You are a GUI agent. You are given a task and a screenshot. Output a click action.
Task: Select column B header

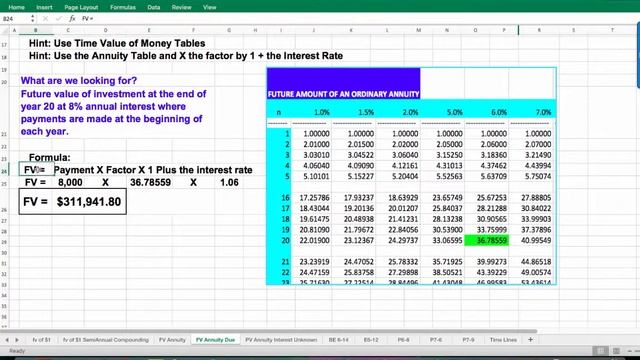pos(36,30)
